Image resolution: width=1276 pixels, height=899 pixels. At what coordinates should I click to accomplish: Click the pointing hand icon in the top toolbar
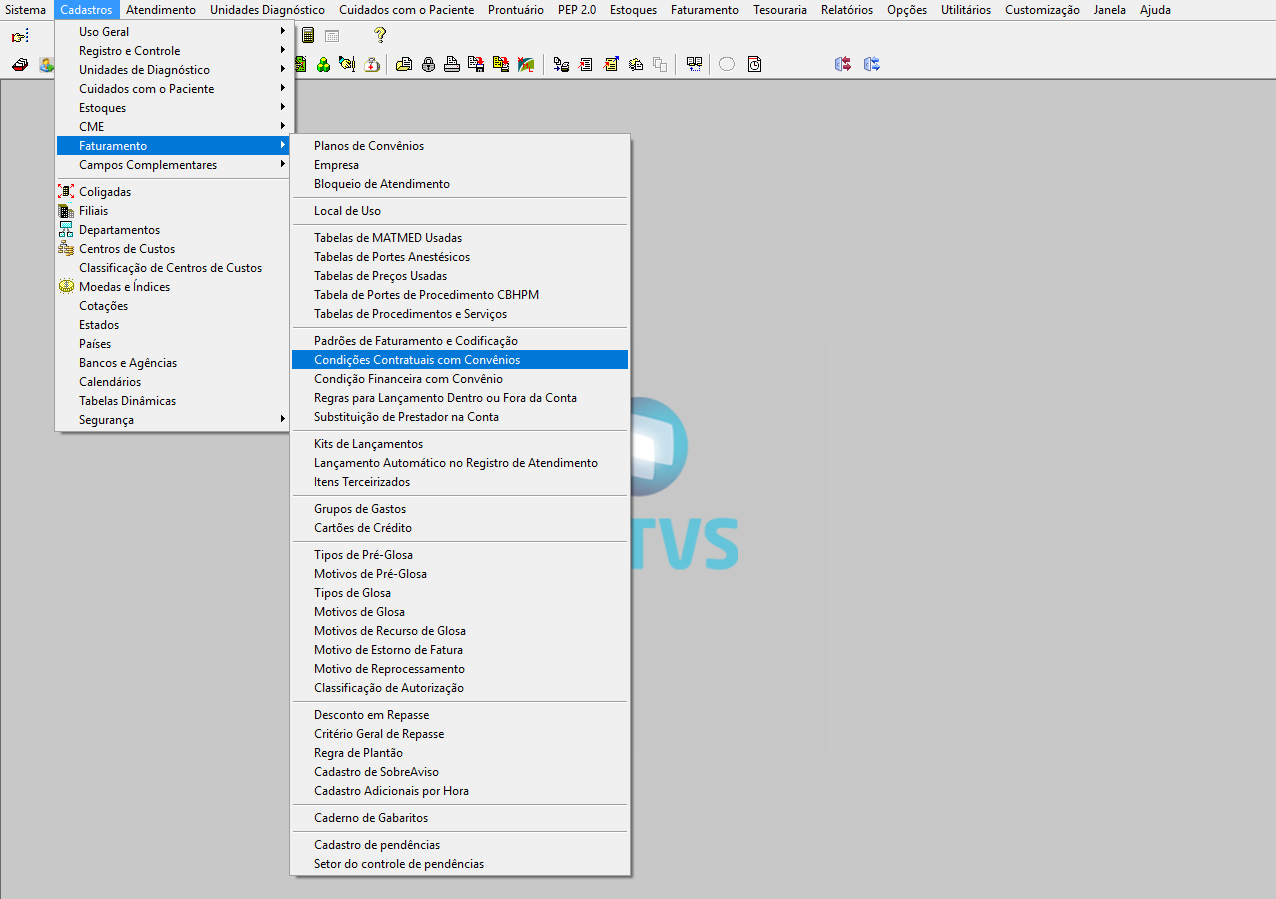click(19, 36)
